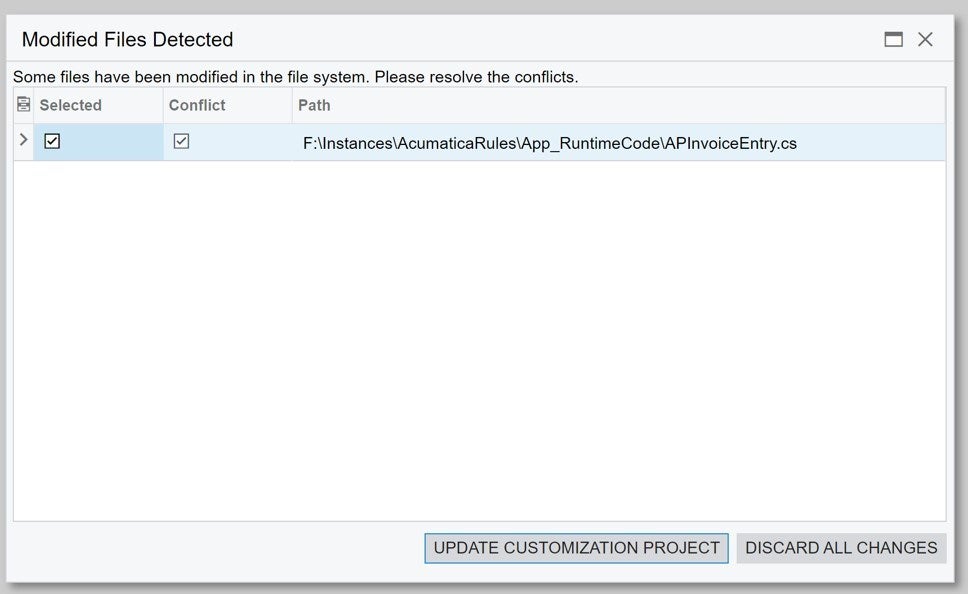Click Update Customization Project button
Image resolution: width=968 pixels, height=594 pixels.
[x=576, y=548]
